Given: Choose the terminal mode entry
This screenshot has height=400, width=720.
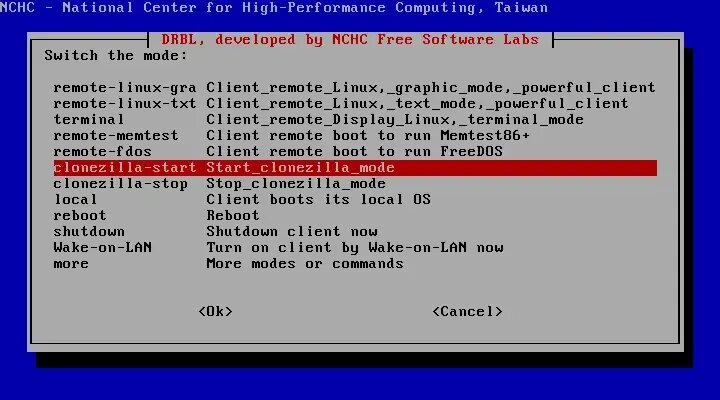Looking at the screenshot, I should click(x=355, y=119).
